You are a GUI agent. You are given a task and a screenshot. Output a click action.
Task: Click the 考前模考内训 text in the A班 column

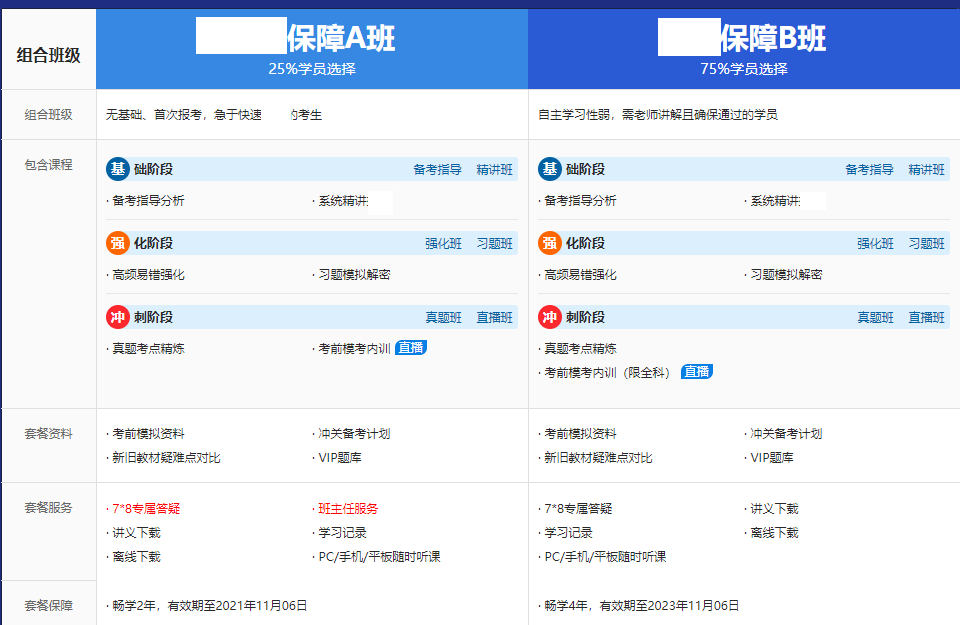(x=354, y=349)
